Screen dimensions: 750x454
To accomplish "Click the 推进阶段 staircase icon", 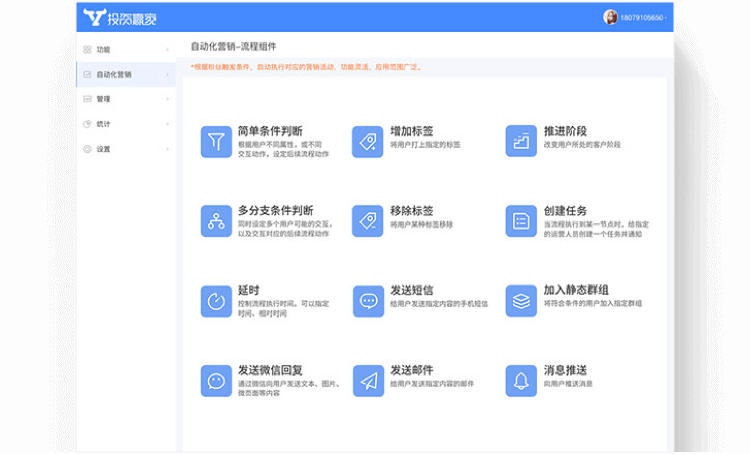I will coord(521,141).
